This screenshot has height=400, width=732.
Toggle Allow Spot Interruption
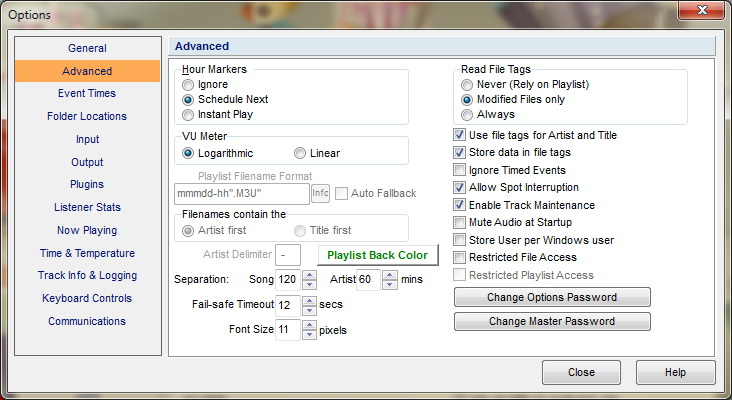[459, 188]
